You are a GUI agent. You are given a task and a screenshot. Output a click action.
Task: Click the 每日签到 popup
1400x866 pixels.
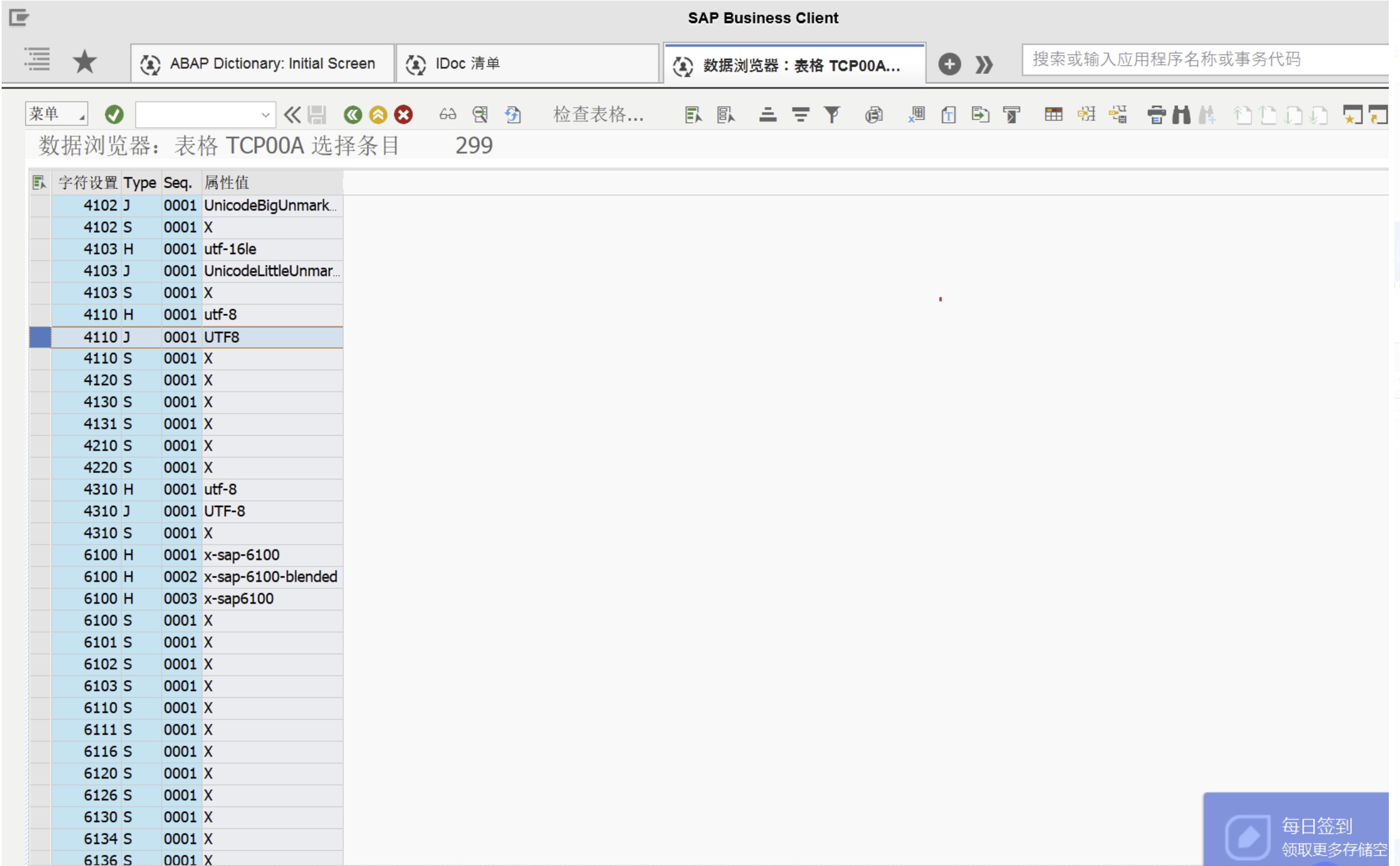[x=1296, y=830]
